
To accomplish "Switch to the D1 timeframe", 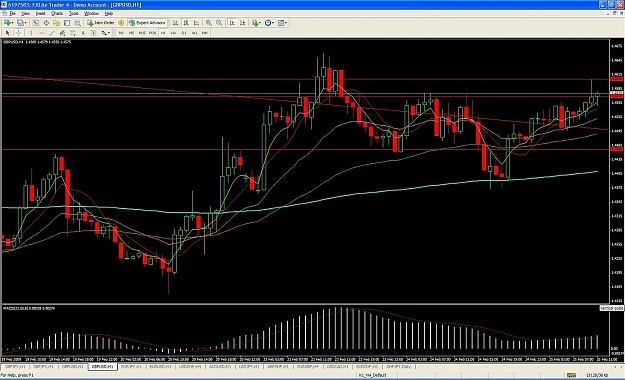I will (x=184, y=33).
